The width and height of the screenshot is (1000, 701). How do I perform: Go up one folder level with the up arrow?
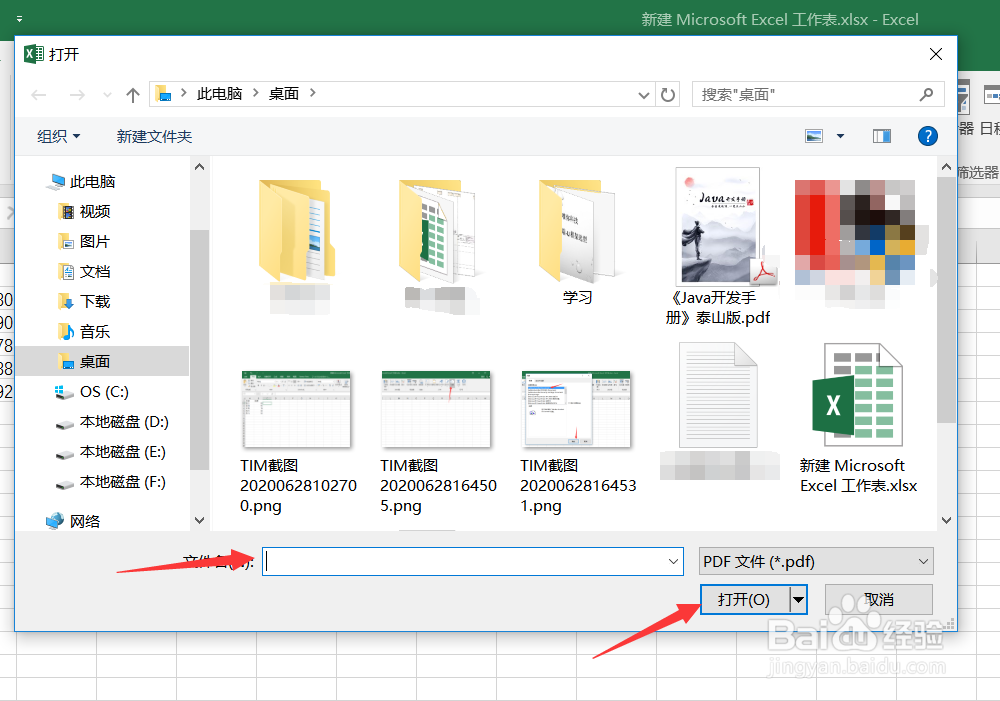(132, 95)
